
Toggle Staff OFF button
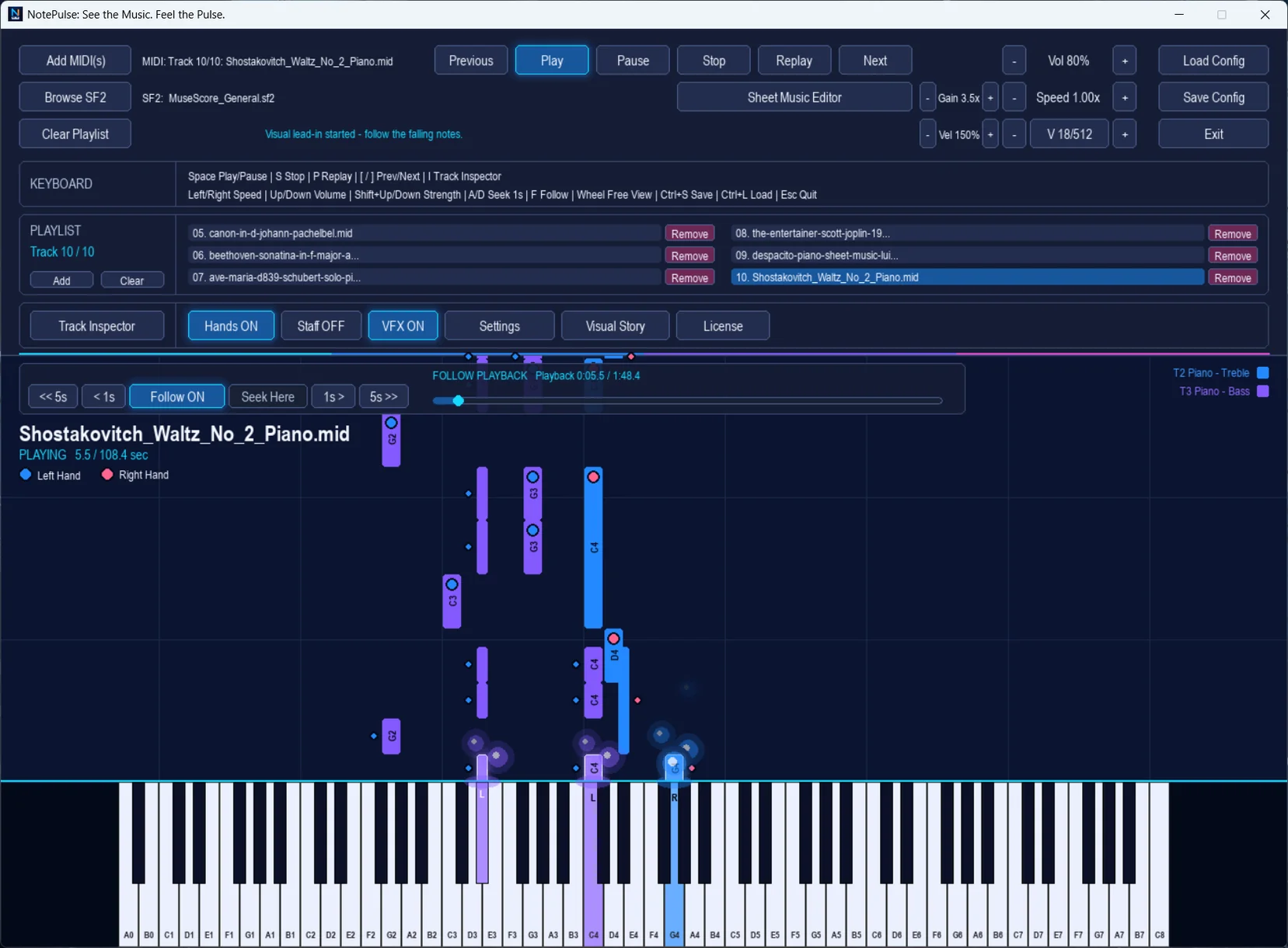click(x=320, y=326)
